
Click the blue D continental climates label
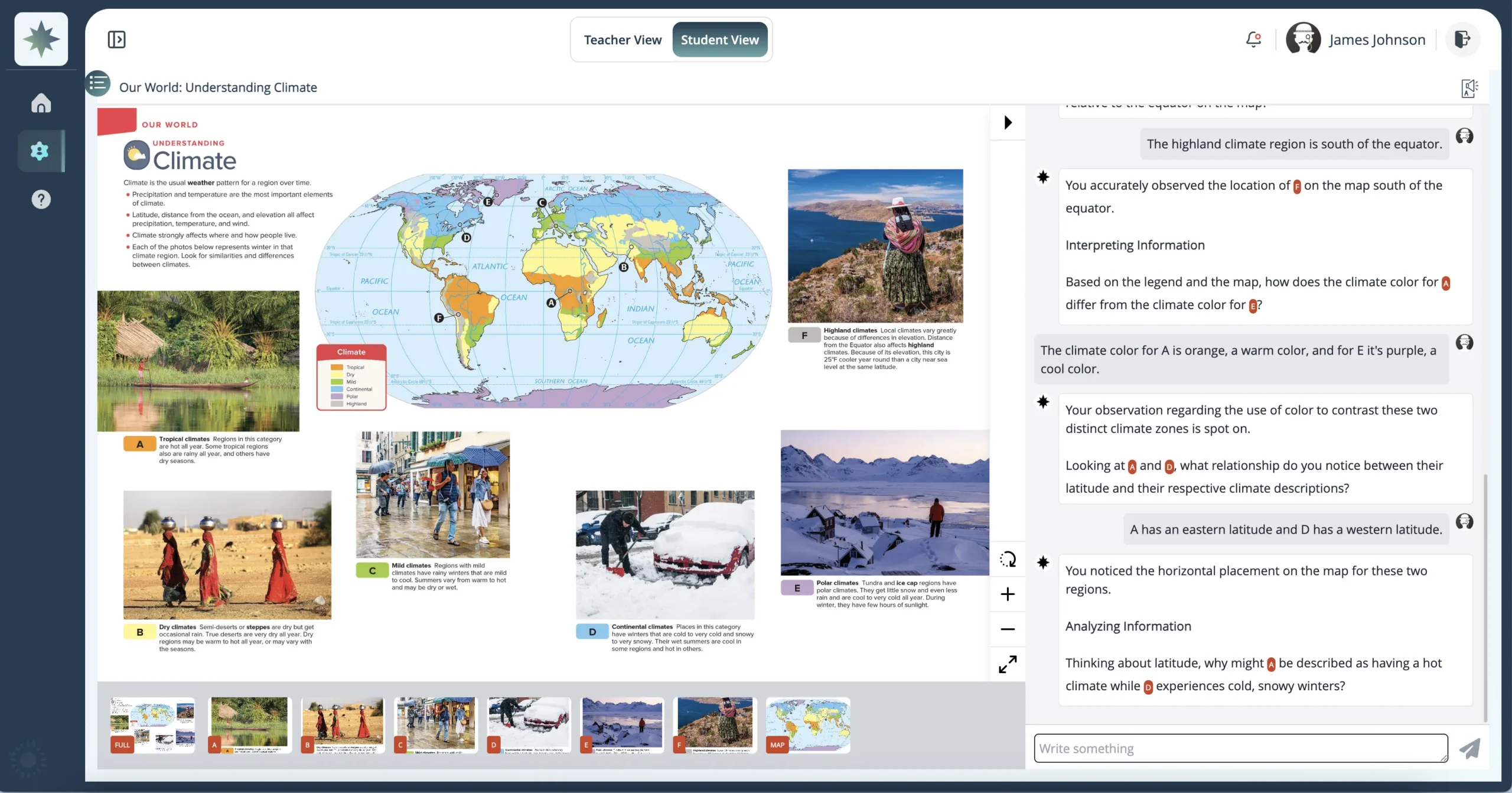coord(592,632)
